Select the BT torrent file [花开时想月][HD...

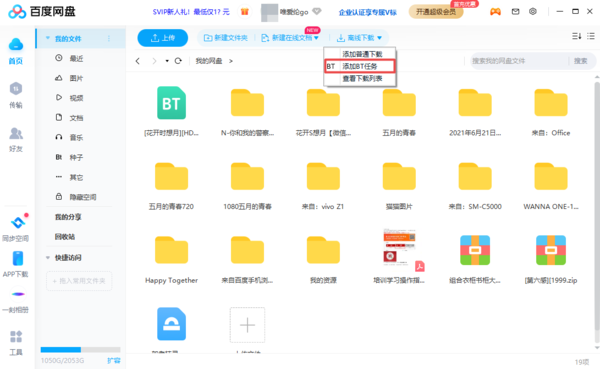pos(171,111)
